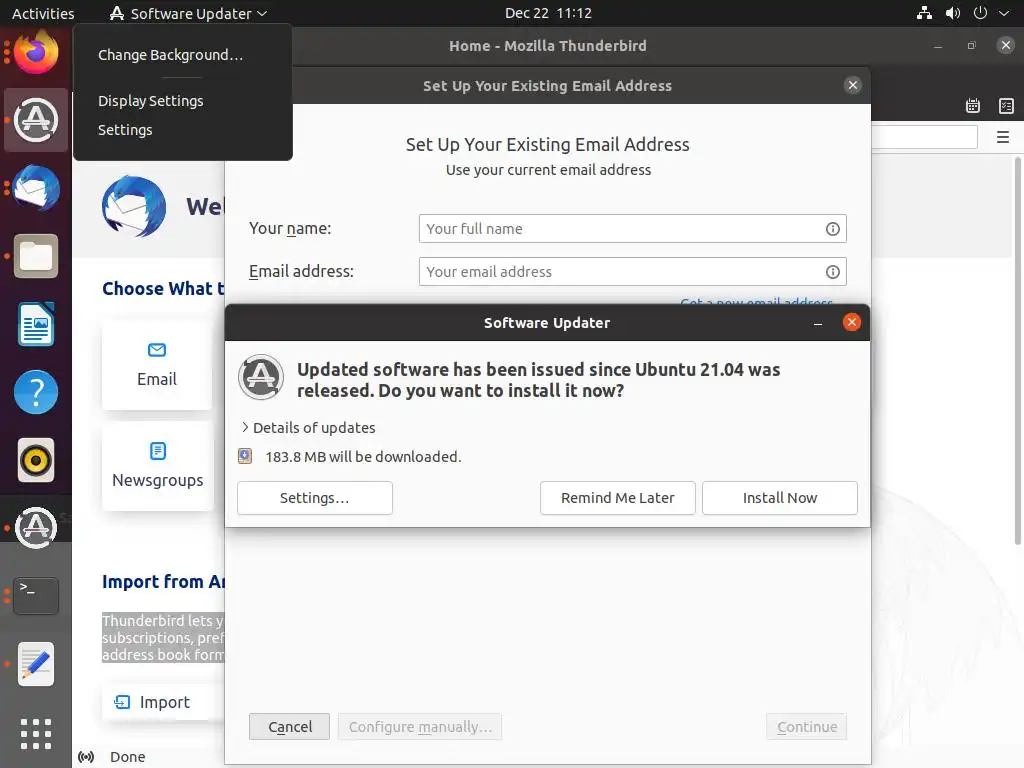The image size is (1024, 768).
Task: Click Thunderbird's vertical scrollbar
Action: click(1017, 350)
